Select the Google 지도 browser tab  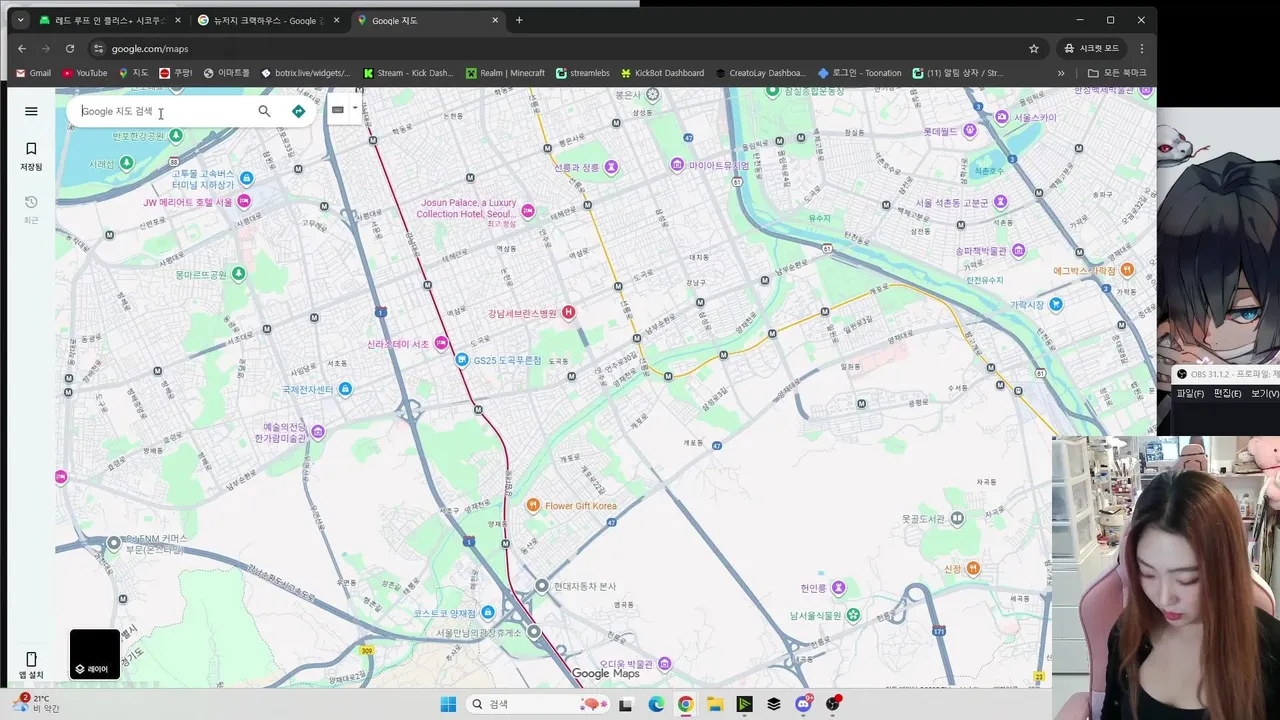click(427, 20)
